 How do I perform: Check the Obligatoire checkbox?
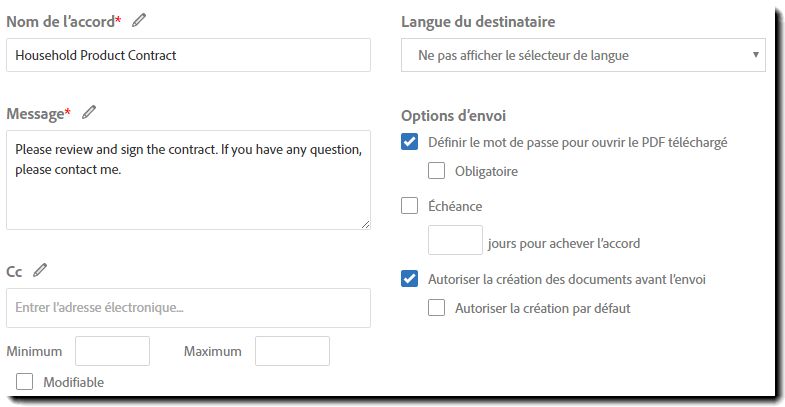437,171
